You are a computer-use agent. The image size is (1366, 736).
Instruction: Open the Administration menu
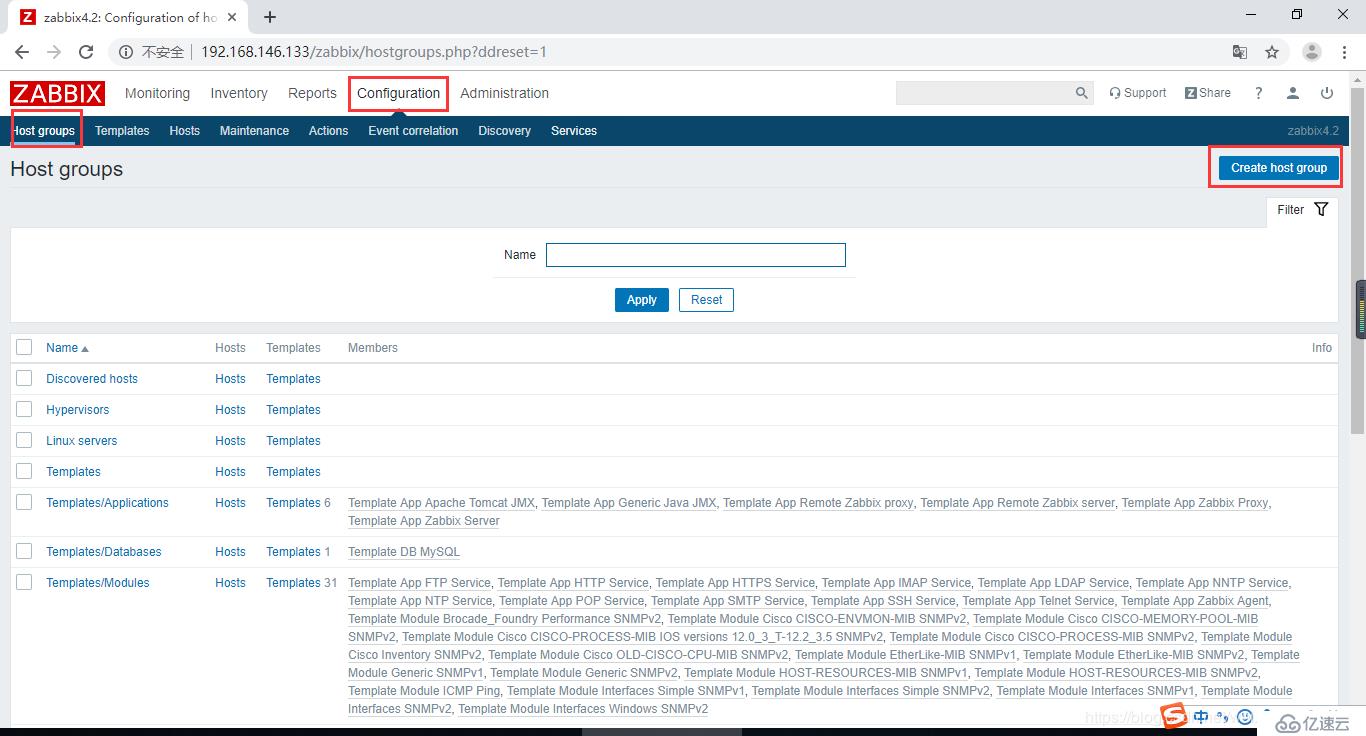pos(504,93)
